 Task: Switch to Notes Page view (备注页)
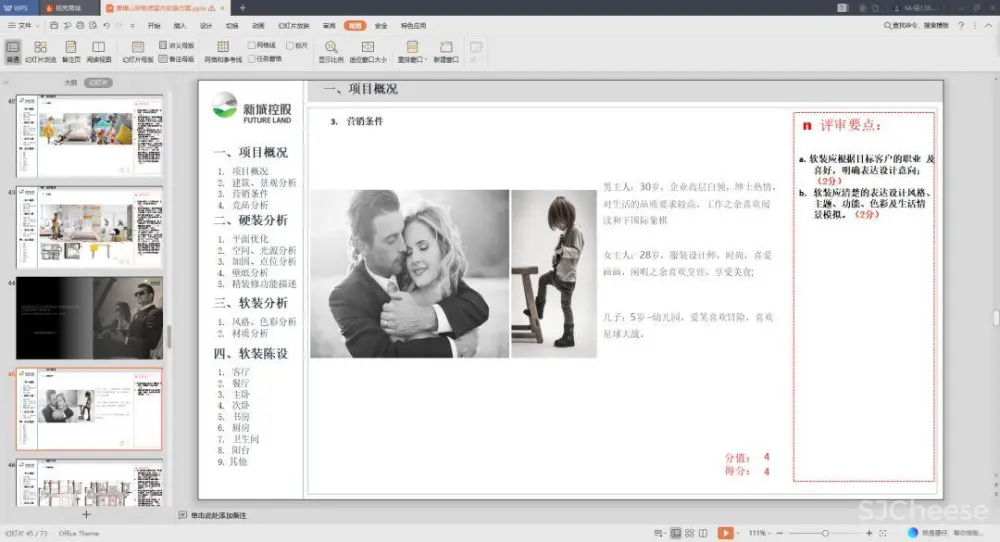click(71, 51)
